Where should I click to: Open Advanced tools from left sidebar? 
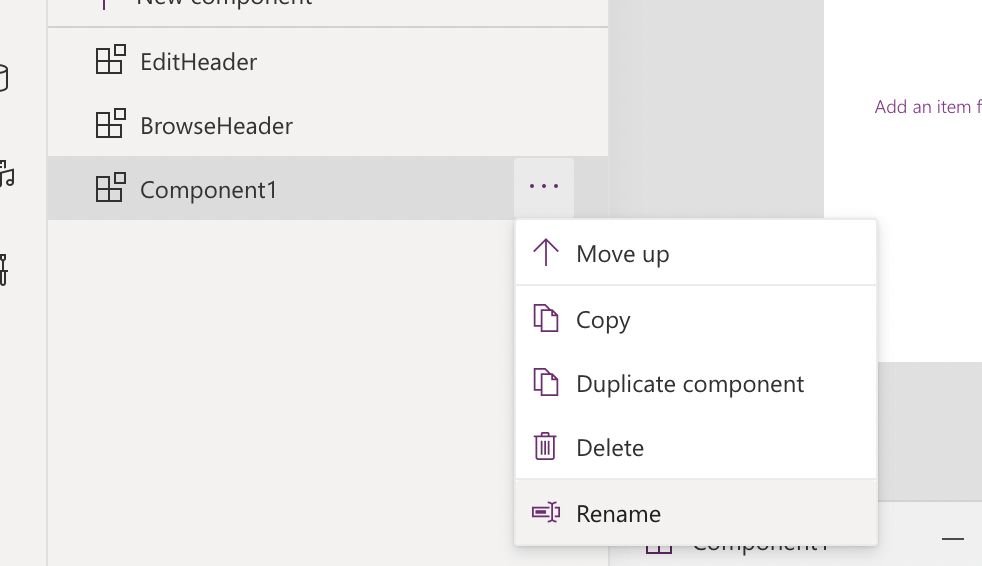(3, 269)
